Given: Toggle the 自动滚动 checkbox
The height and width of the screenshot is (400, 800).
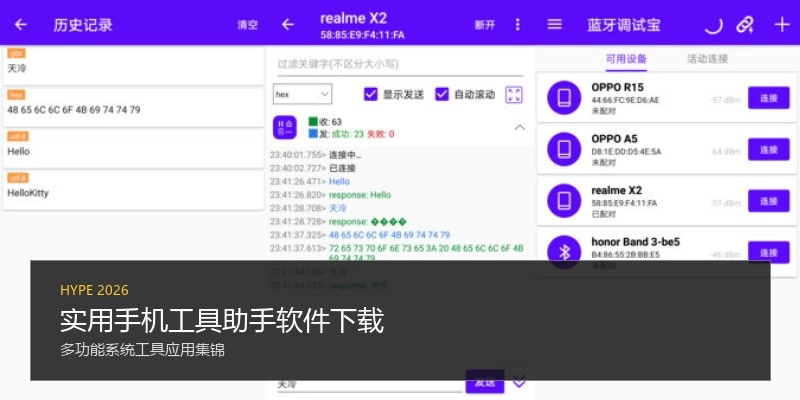Looking at the screenshot, I should coord(442,94).
